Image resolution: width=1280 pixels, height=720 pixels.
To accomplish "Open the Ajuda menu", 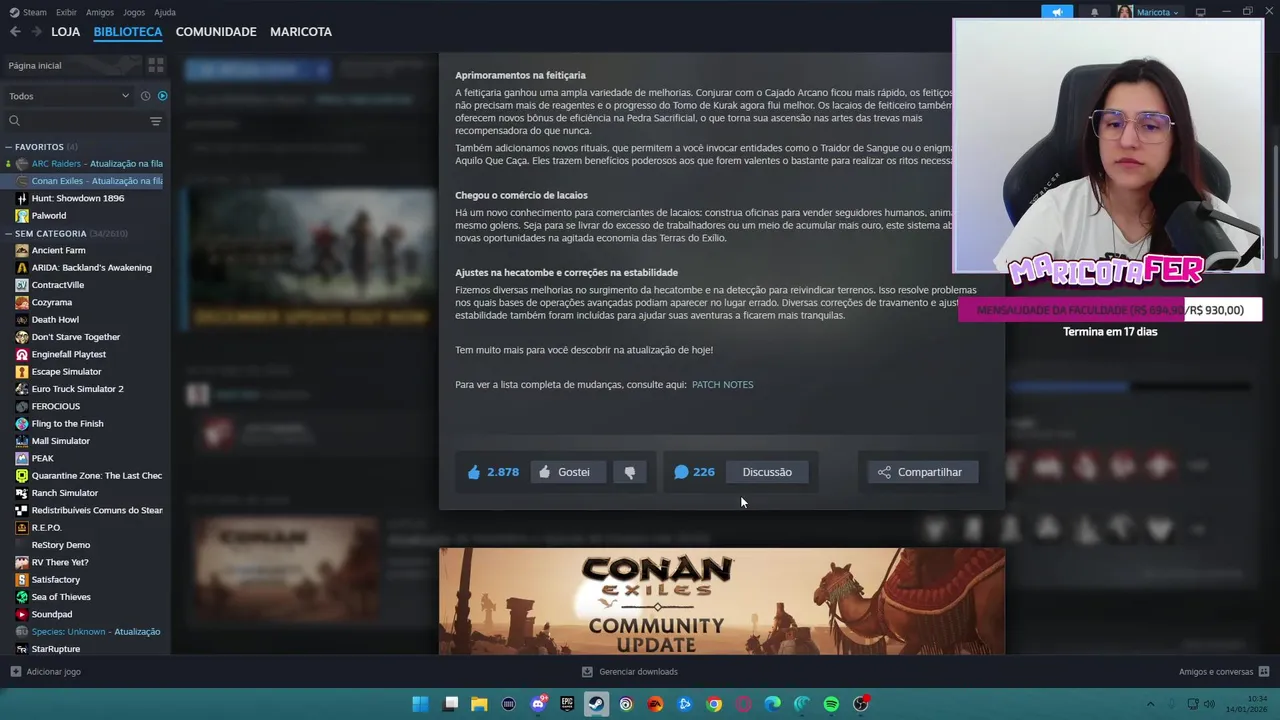I will click(x=165, y=12).
